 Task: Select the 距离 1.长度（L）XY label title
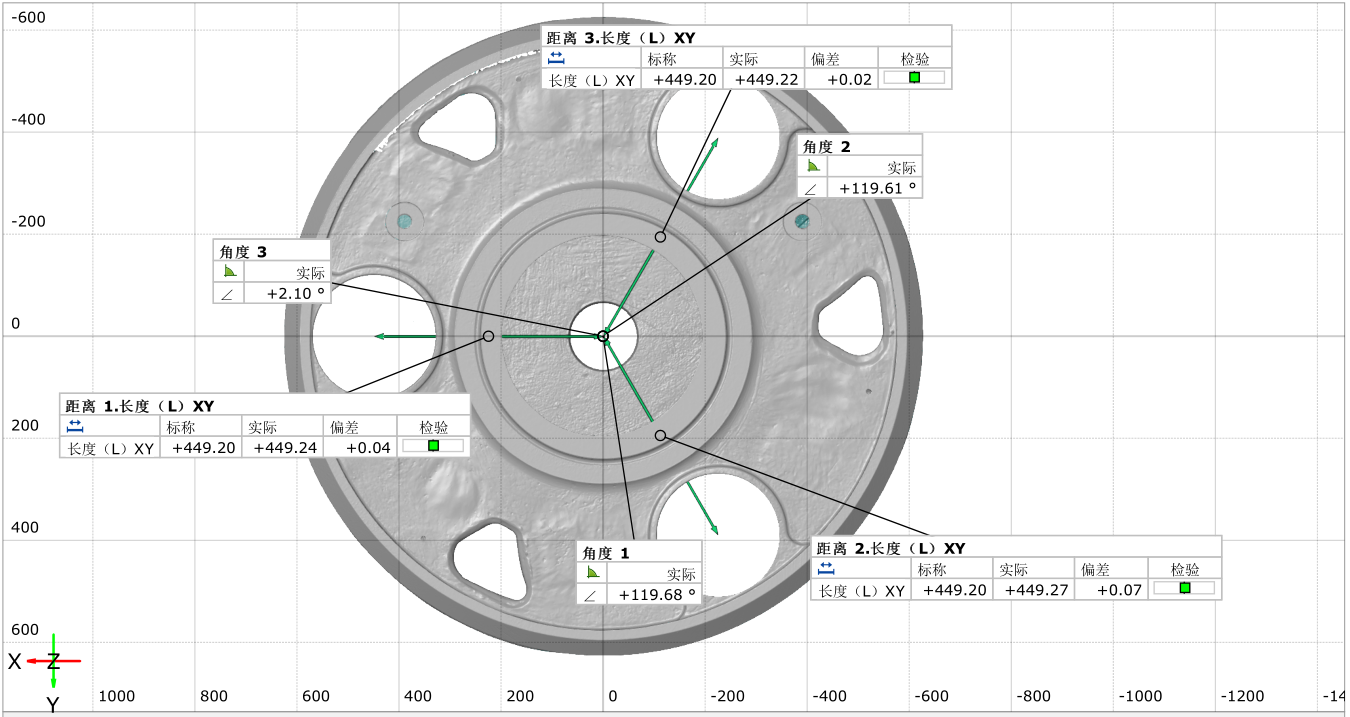tap(140, 405)
